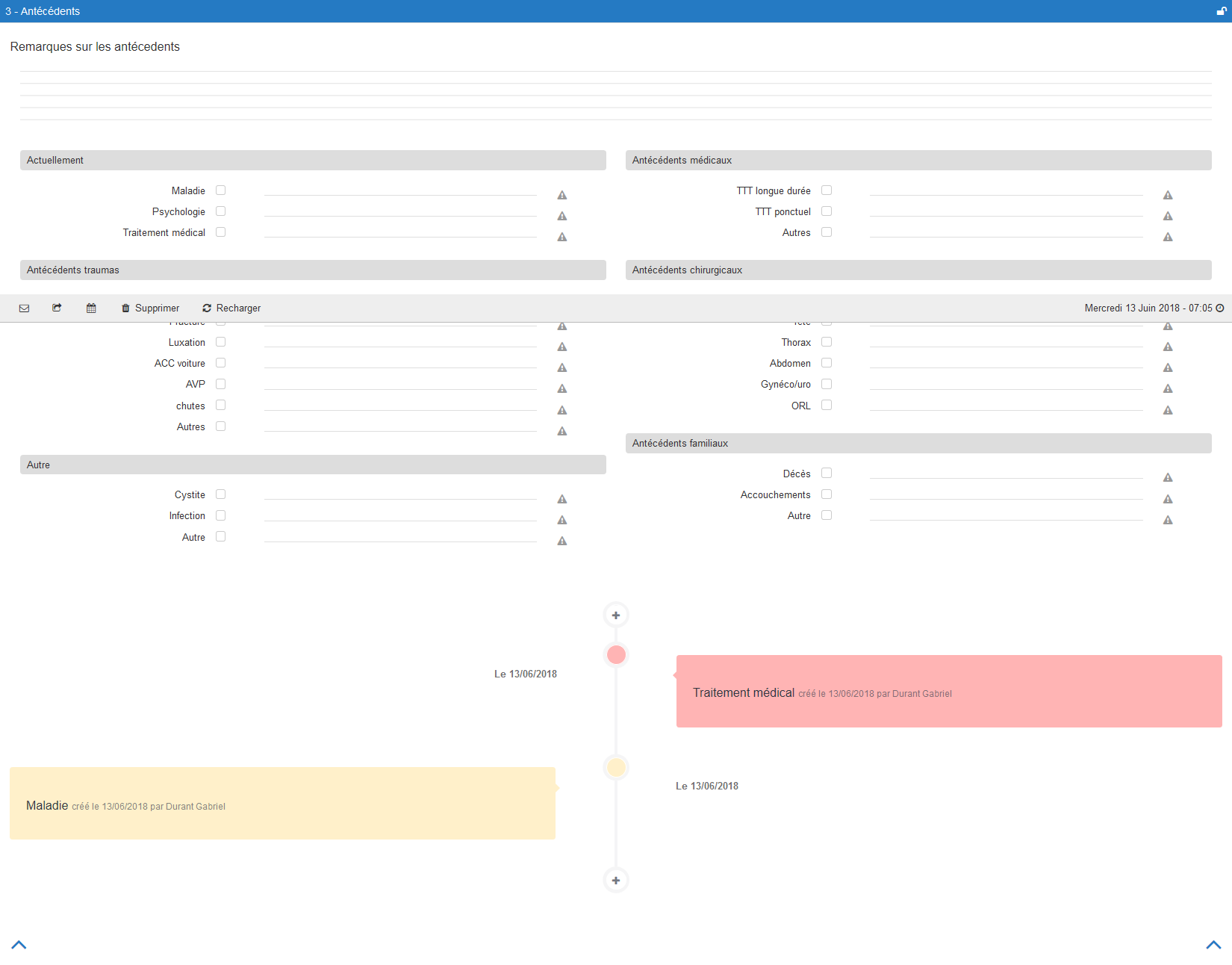Click the pink timeline marker dot
This screenshot has width=1232, height=965.
pyautogui.click(x=616, y=655)
